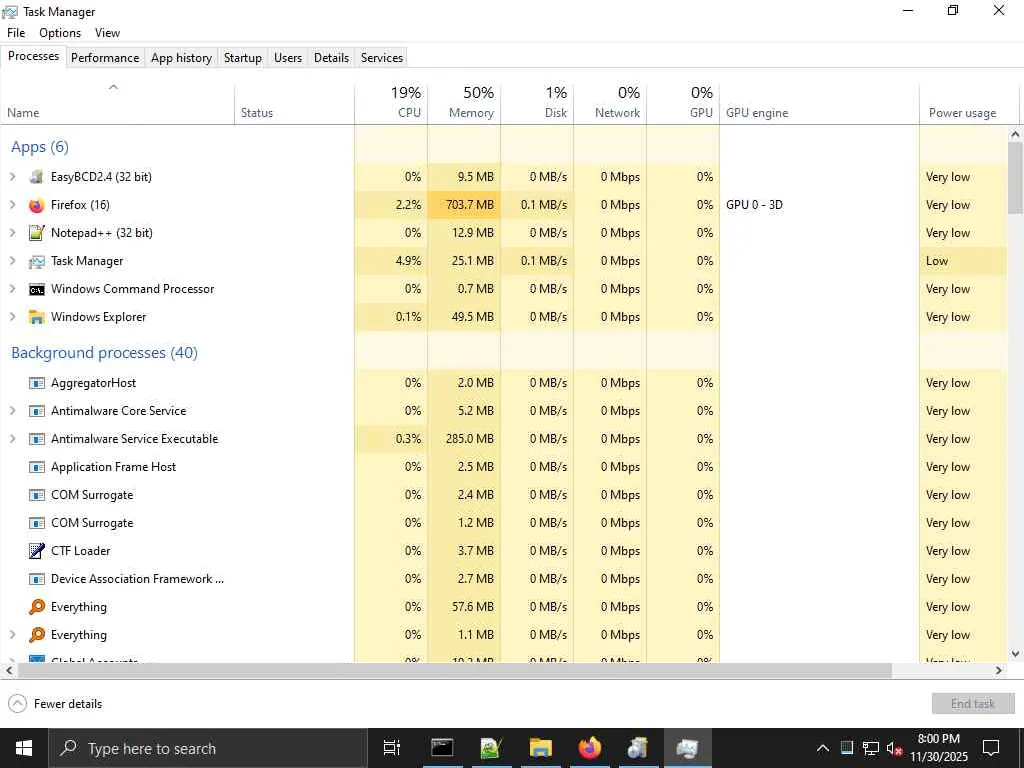
Task: Expand the Windows Command Processor group
Action: (12, 289)
